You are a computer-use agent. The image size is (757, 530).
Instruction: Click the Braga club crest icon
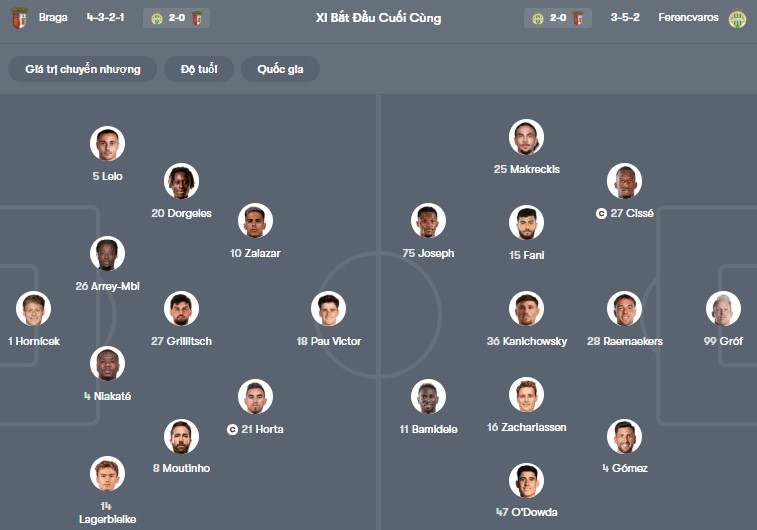click(x=19, y=18)
